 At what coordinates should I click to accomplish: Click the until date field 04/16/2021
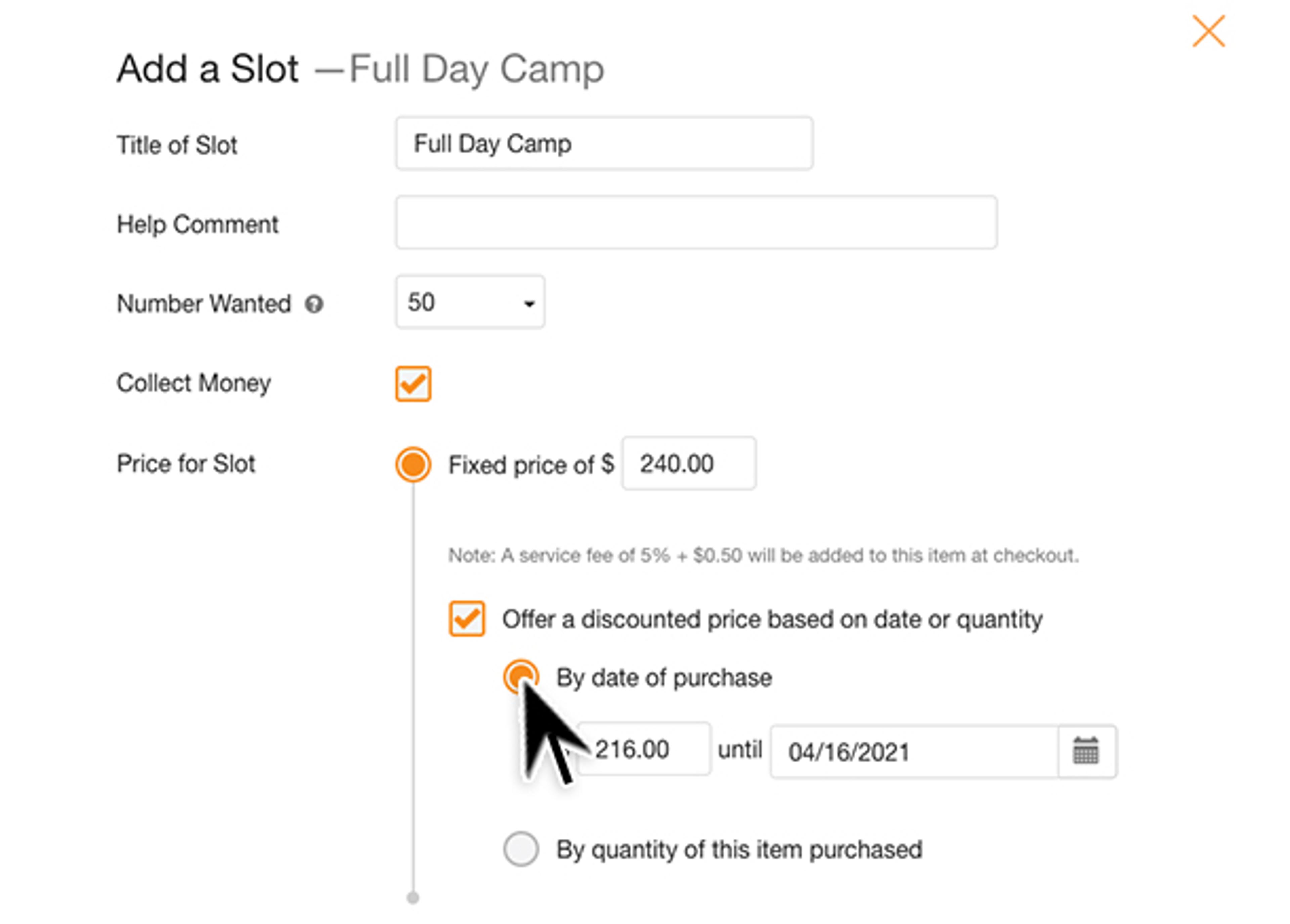[913, 751]
